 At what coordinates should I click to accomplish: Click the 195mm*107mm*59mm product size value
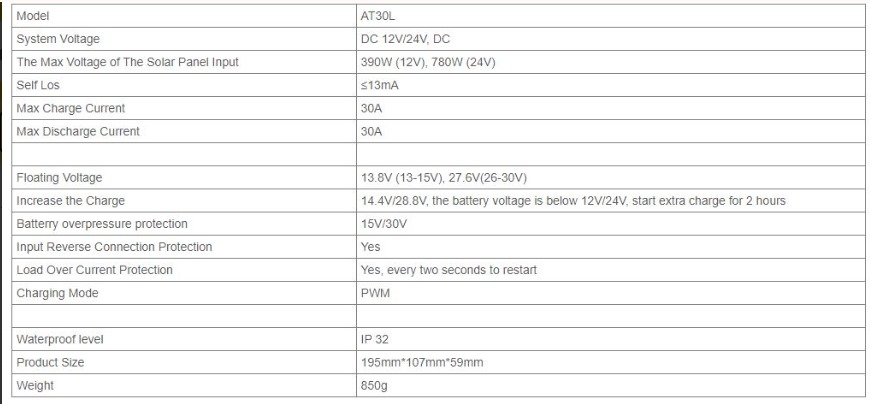coord(422,362)
